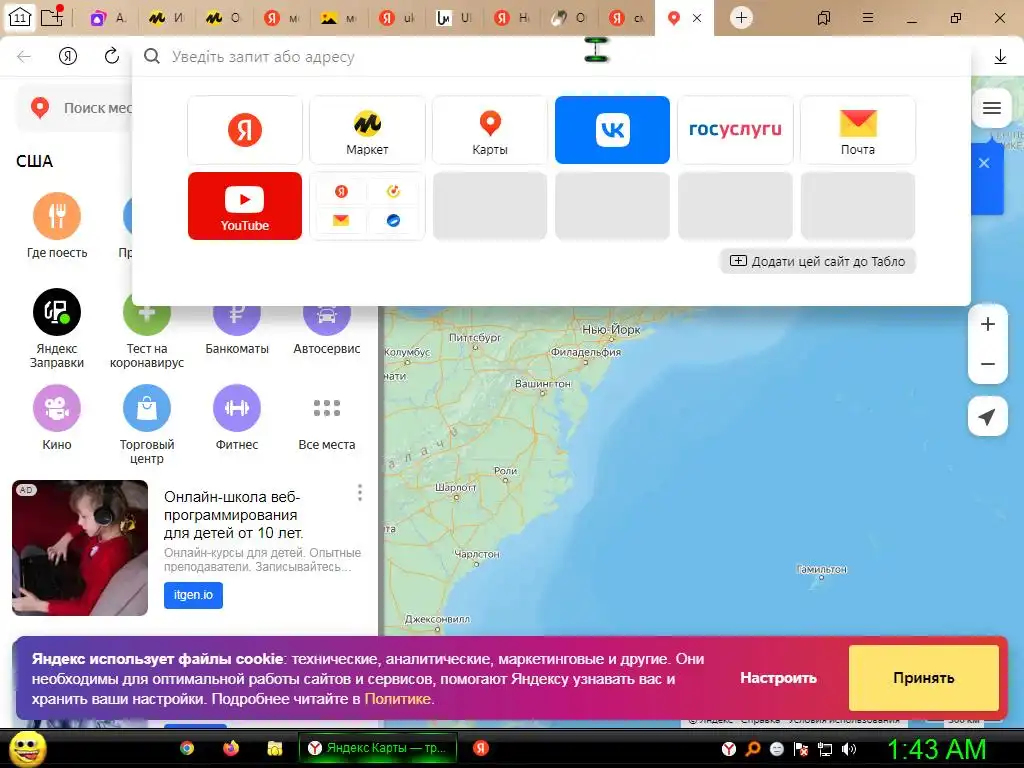The width and height of the screenshot is (1024, 768).
Task: Click the volume speaker tray icon
Action: [x=848, y=749]
